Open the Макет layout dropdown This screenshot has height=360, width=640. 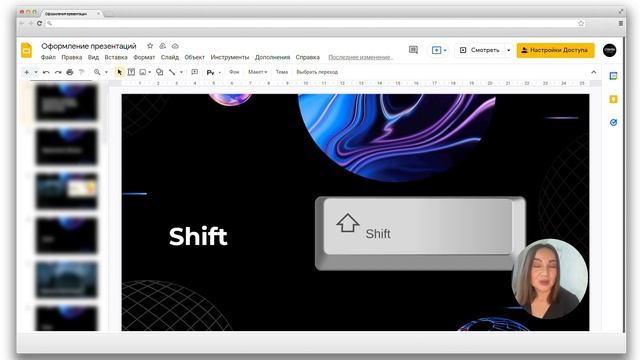click(x=258, y=72)
